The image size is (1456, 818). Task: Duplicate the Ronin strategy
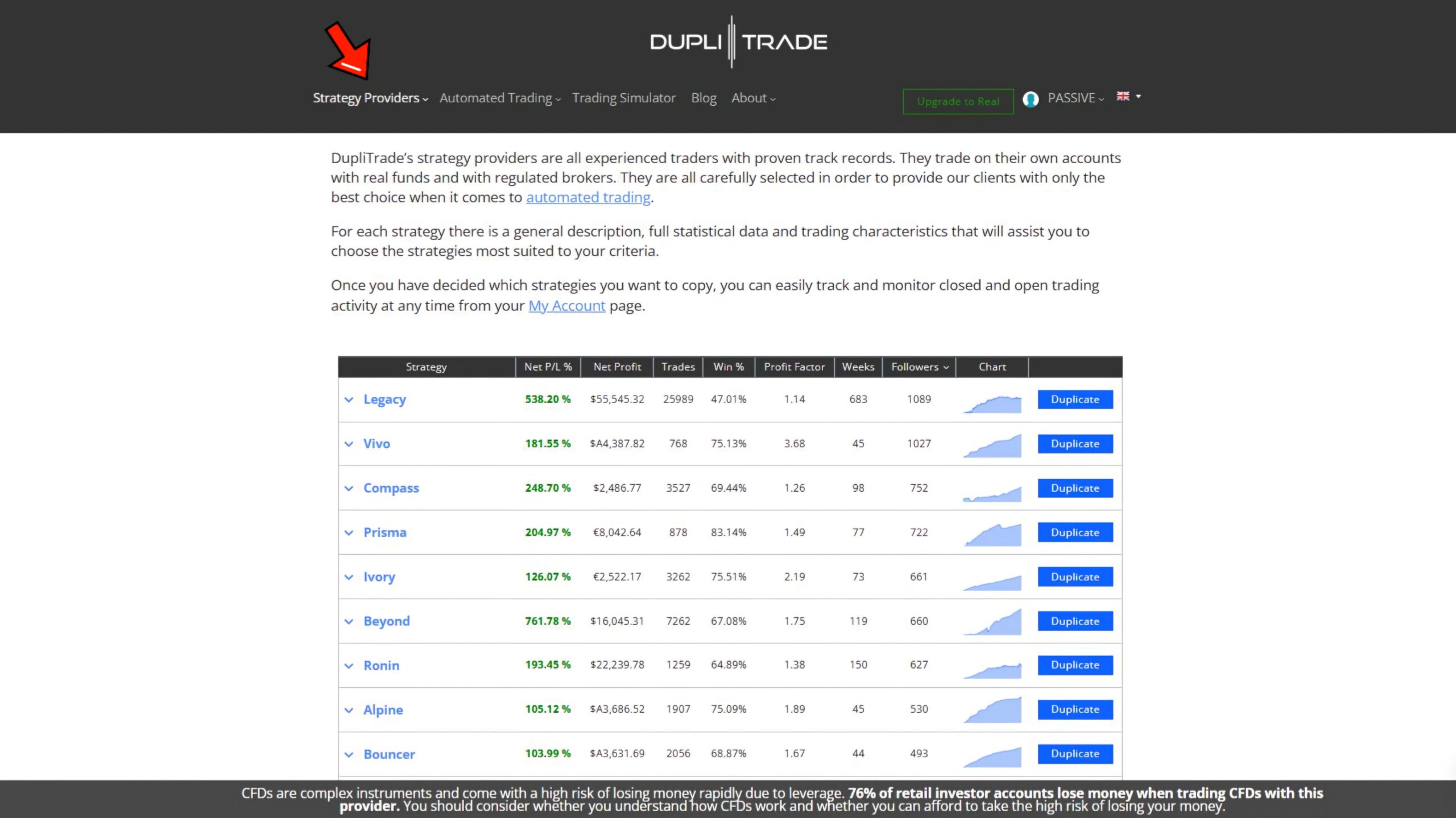[1075, 665]
